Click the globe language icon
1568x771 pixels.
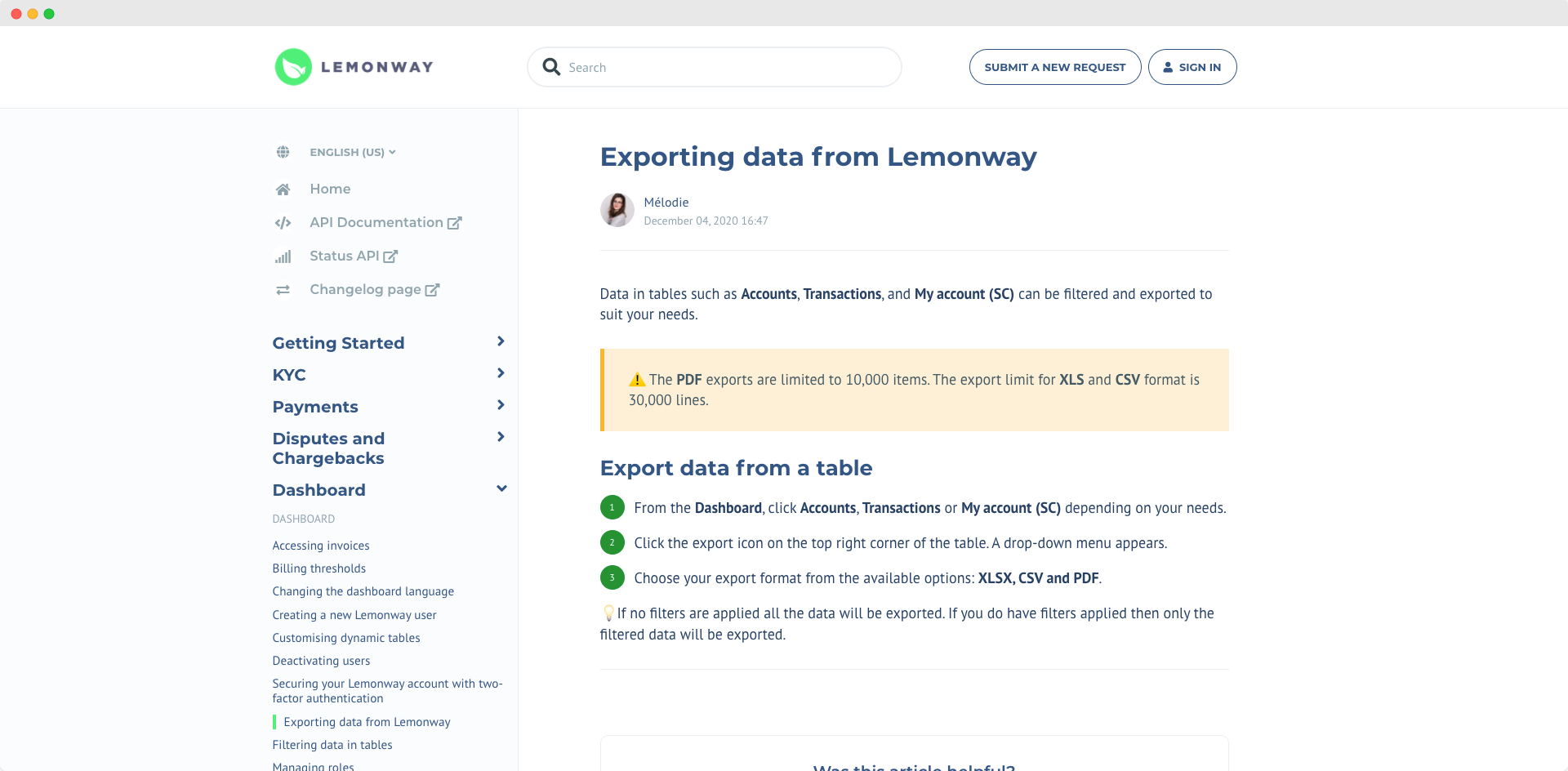(x=283, y=152)
